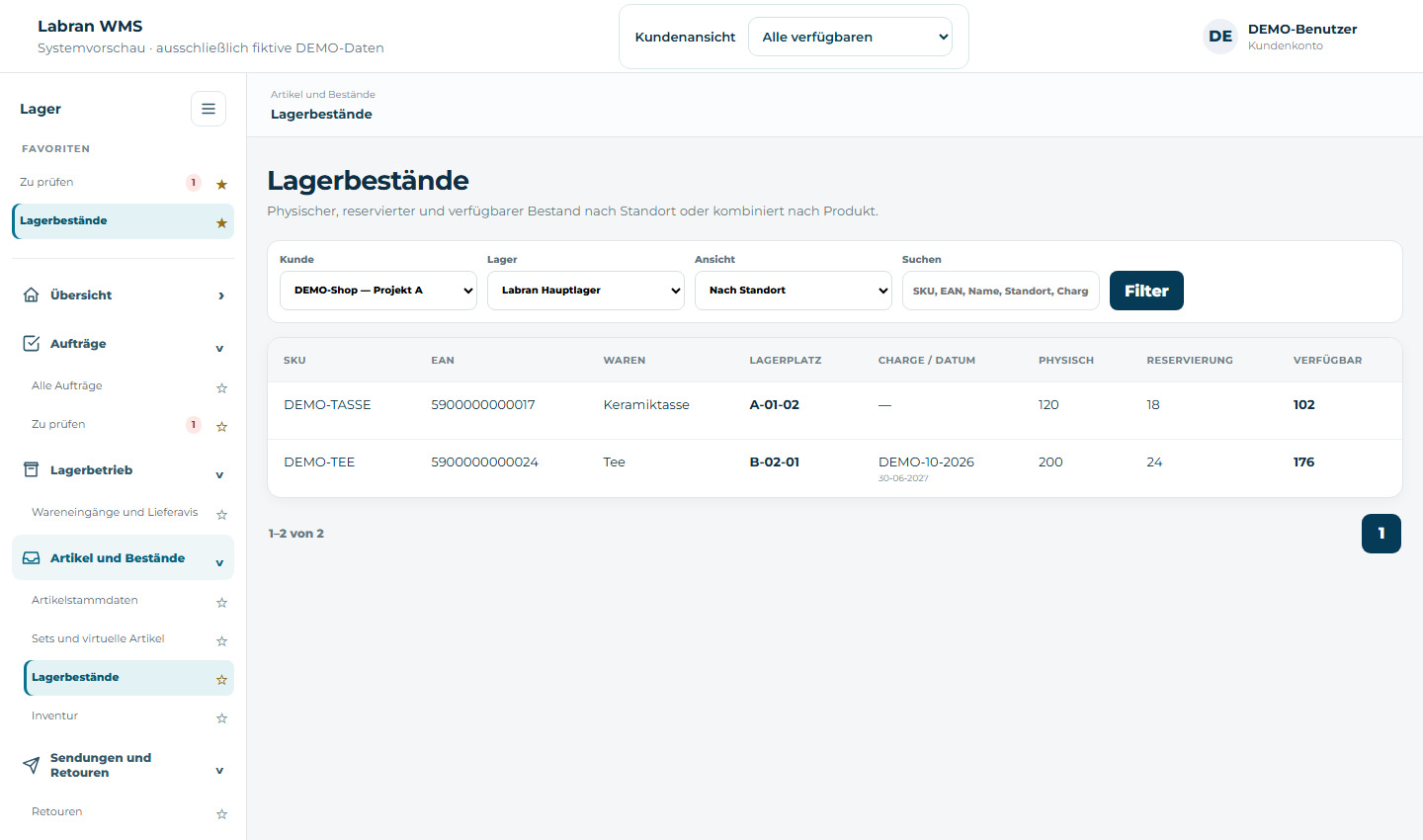The image size is (1423, 840).
Task: Toggle favorite star for Alle Aufträge
Action: coord(221,387)
